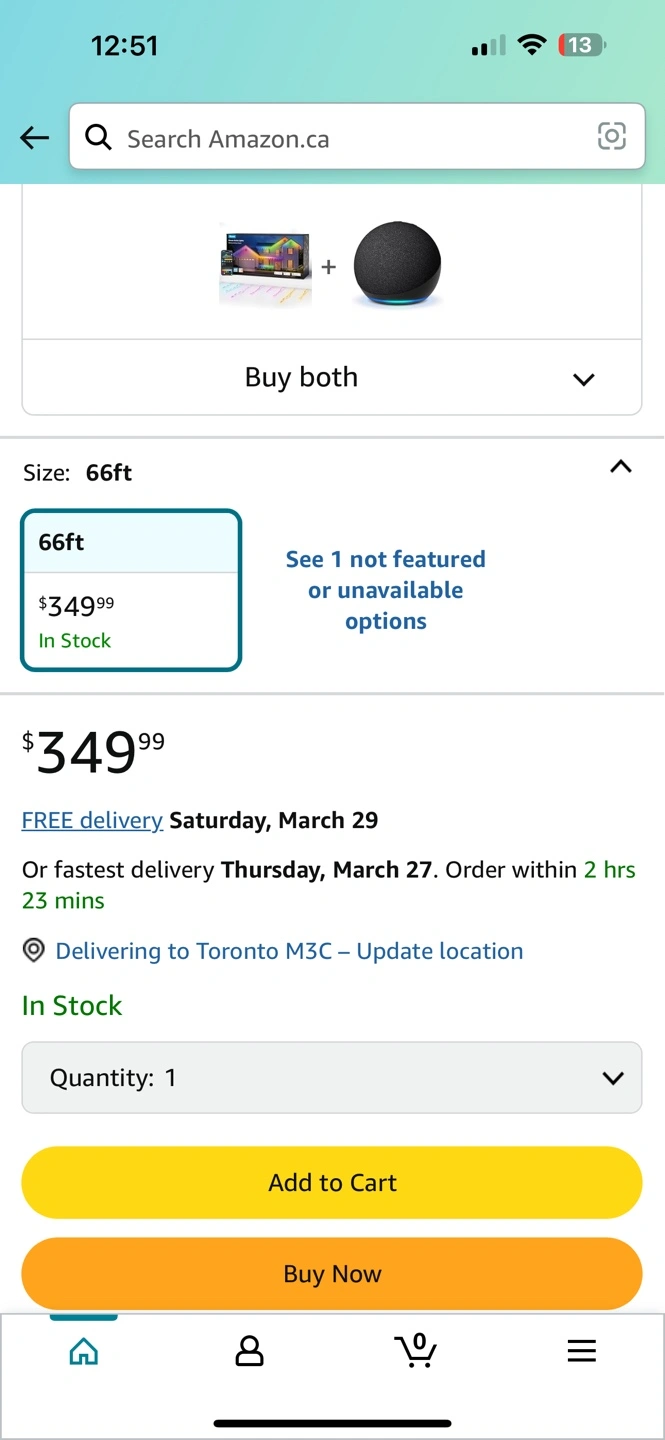This screenshot has height=1440, width=665.
Task: Collapse the Size section chevron
Action: tap(620, 467)
